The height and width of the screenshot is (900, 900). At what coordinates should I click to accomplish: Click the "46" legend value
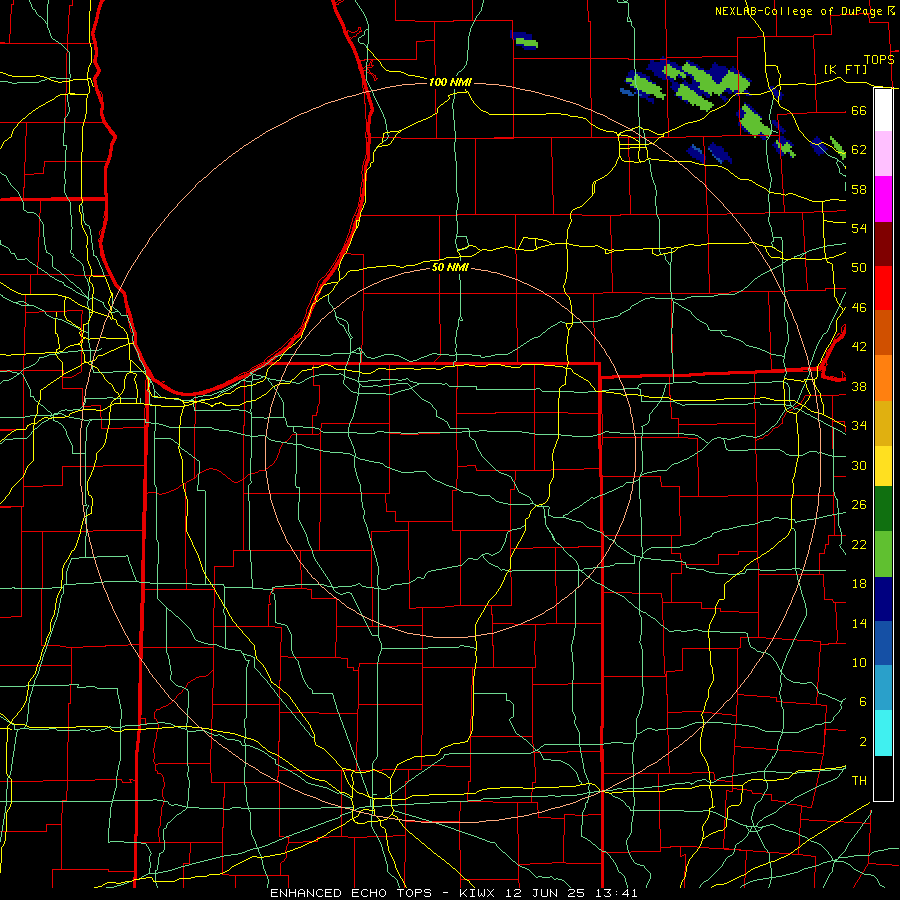click(x=859, y=308)
